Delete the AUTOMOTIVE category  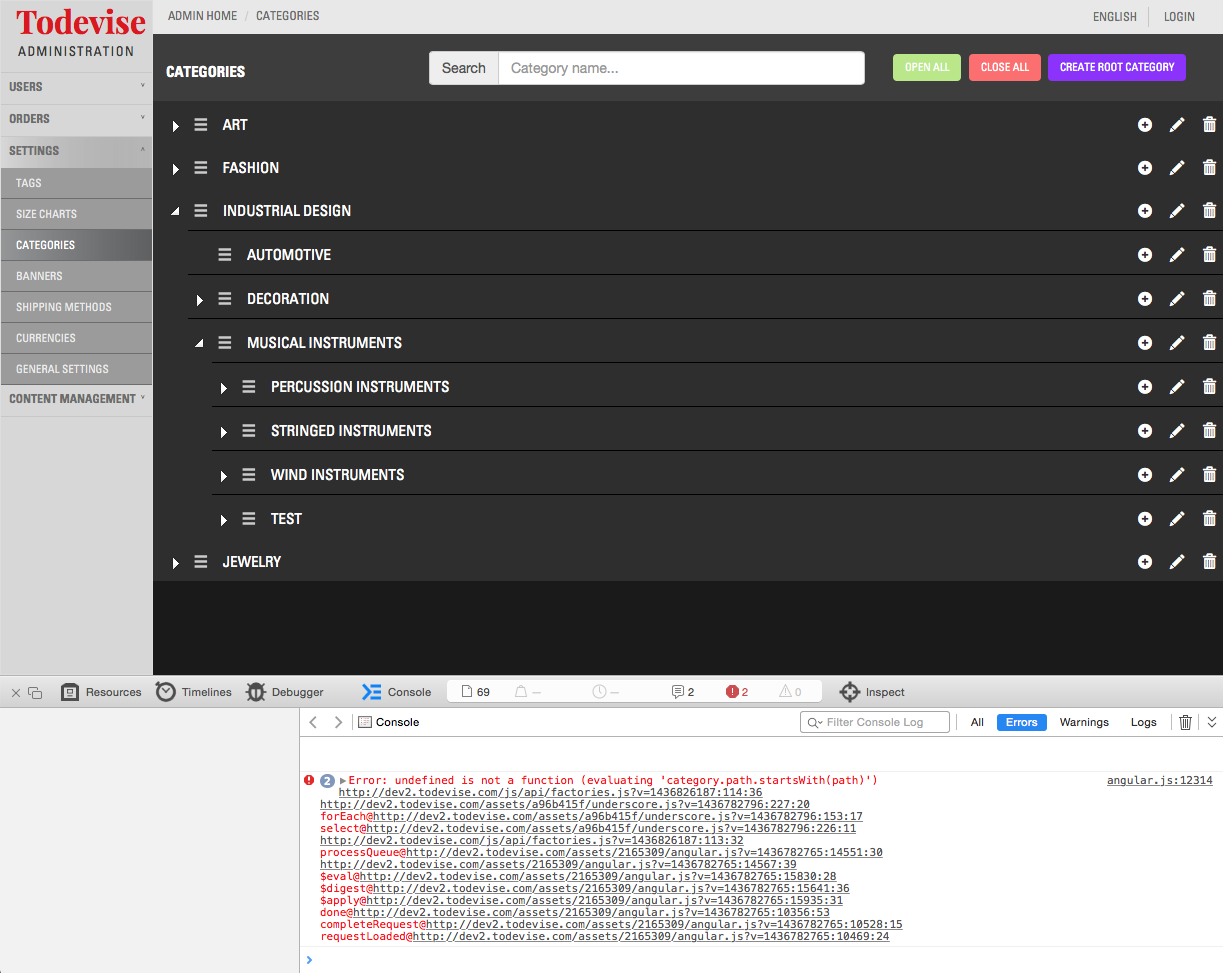tap(1209, 255)
